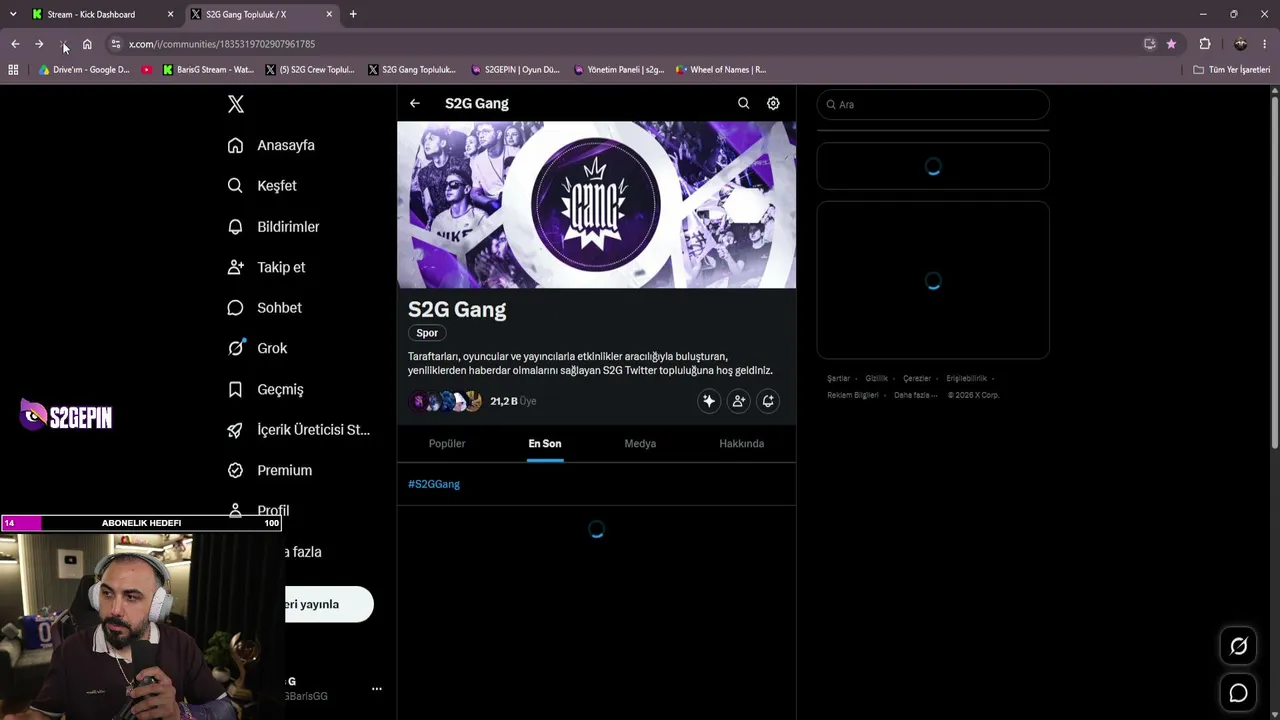Expand the Daha fazla footer menu
This screenshot has height=720, width=1280.
click(915, 395)
